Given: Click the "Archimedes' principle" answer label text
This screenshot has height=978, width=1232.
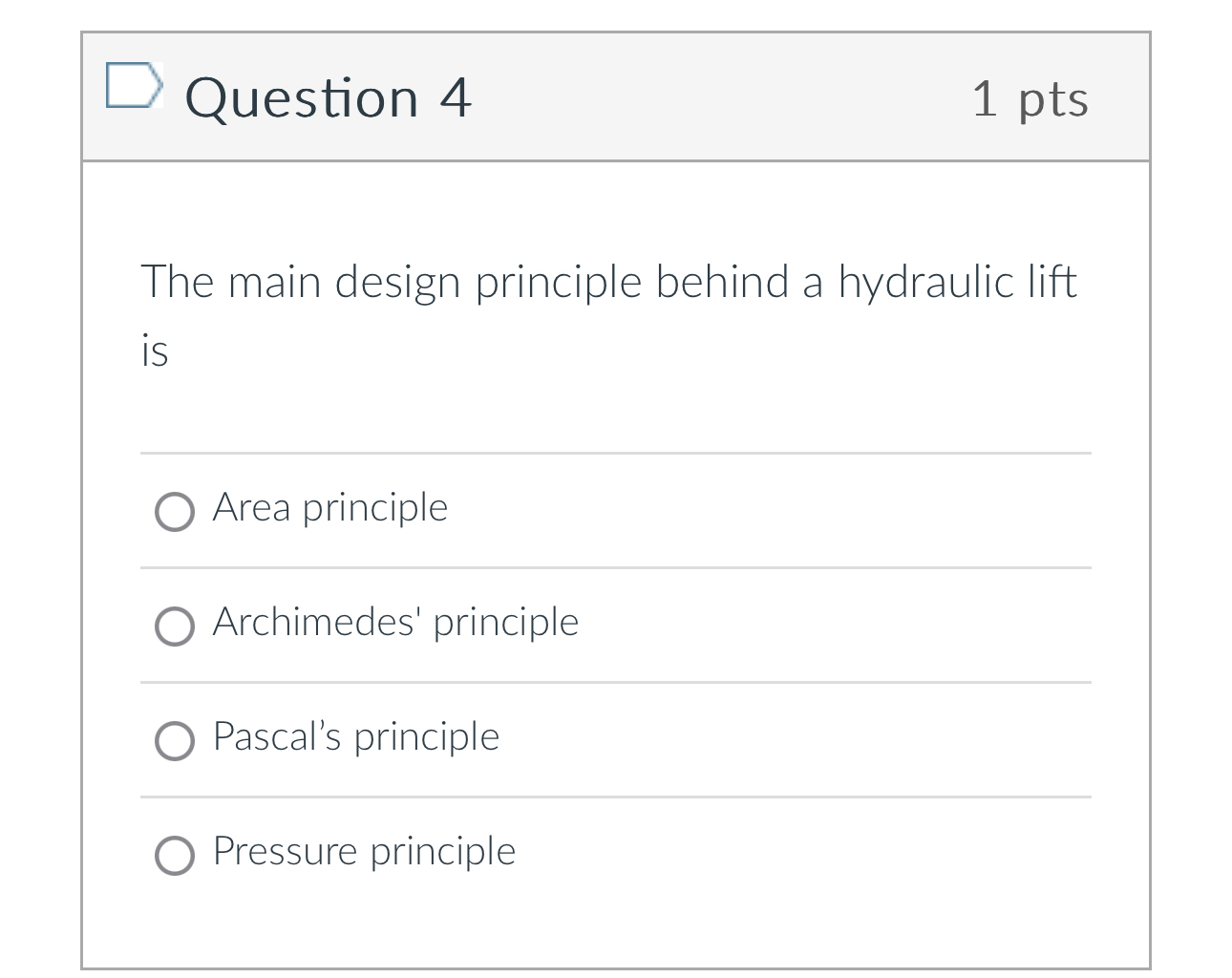Looking at the screenshot, I should [x=395, y=623].
